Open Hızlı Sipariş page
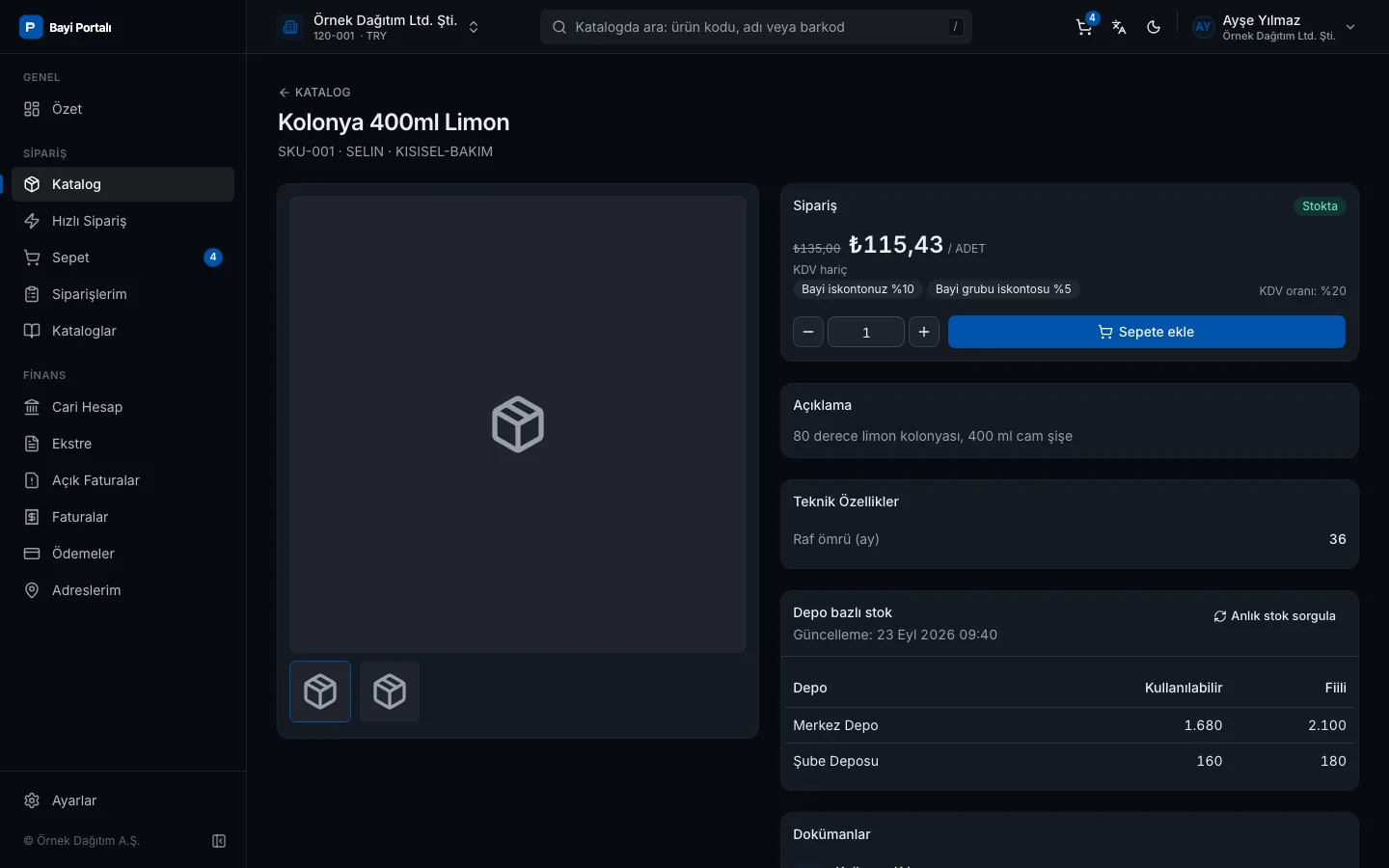This screenshot has height=868, width=1389. [x=123, y=221]
